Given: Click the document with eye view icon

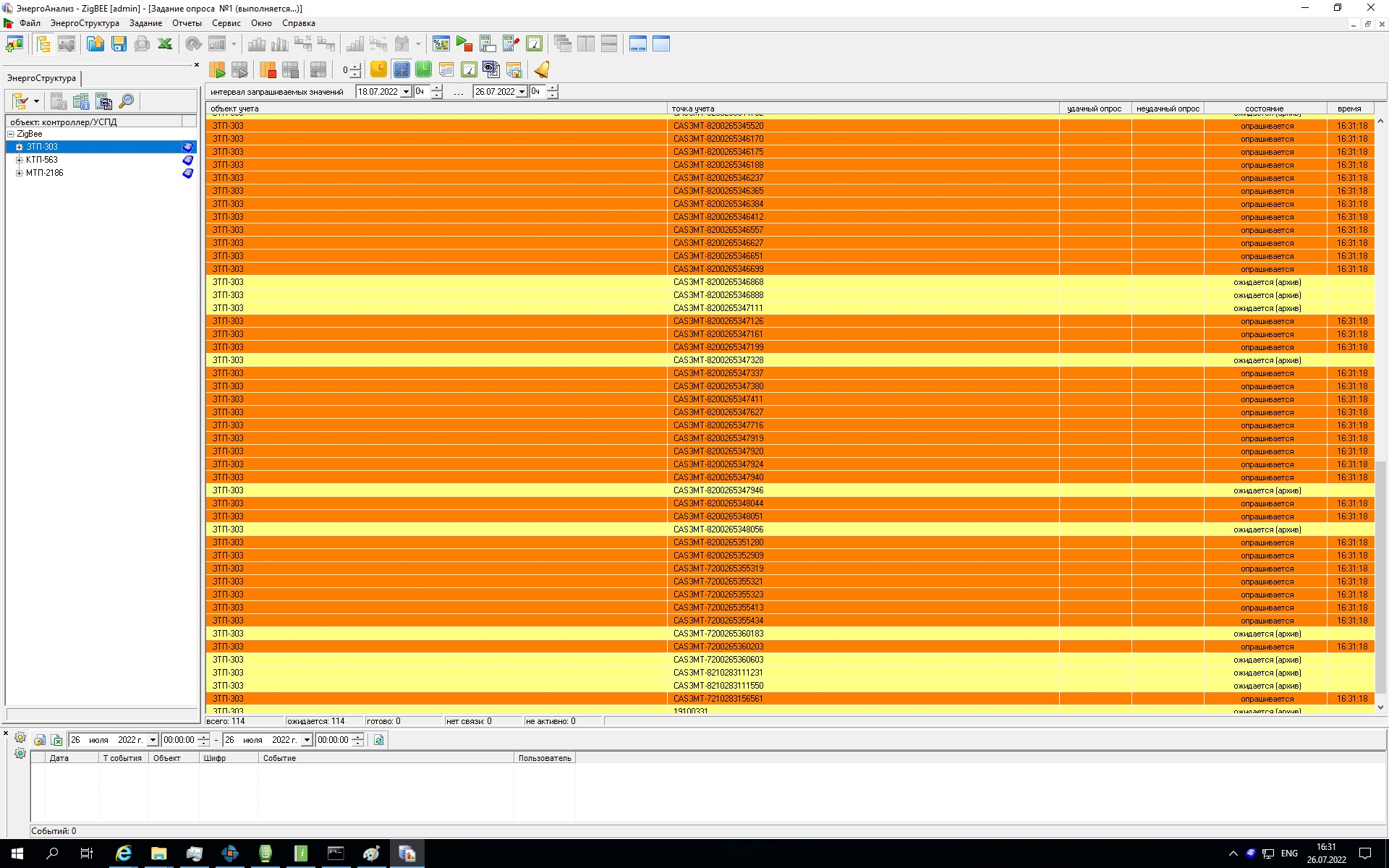Looking at the screenshot, I should click(491, 69).
